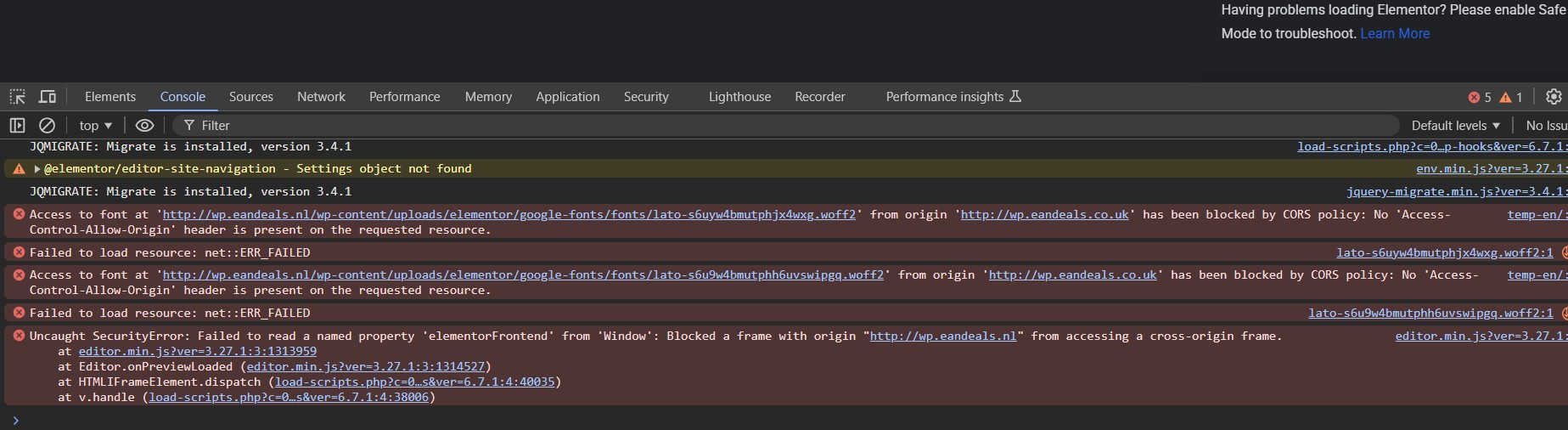Click the error icon on the SecurityError row
This screenshot has width=1568, height=430.
pos(19,336)
